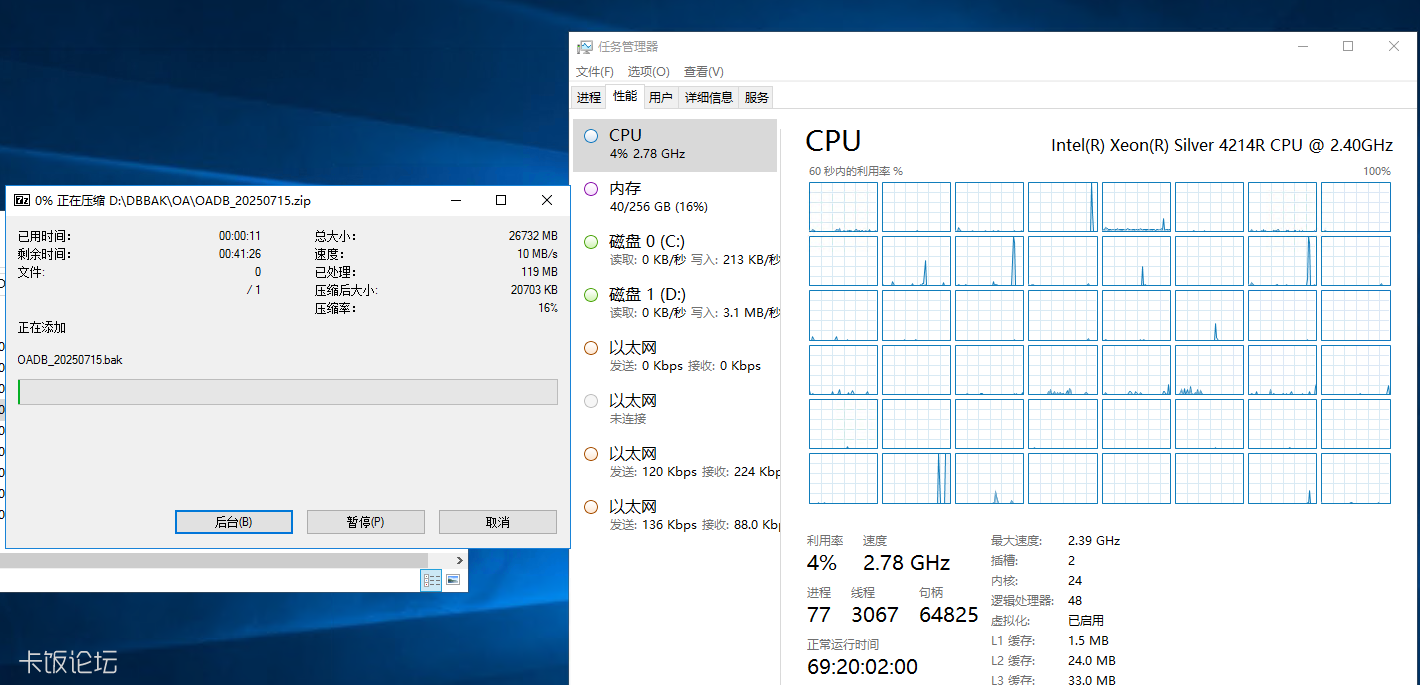Switch to the 详细信息 tab
1420x685 pixels.
click(709, 97)
